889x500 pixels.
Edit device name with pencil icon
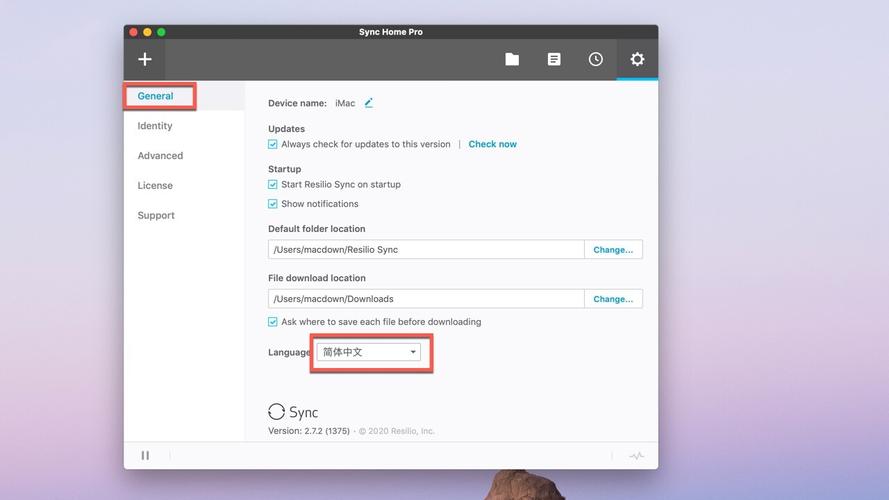coord(369,103)
